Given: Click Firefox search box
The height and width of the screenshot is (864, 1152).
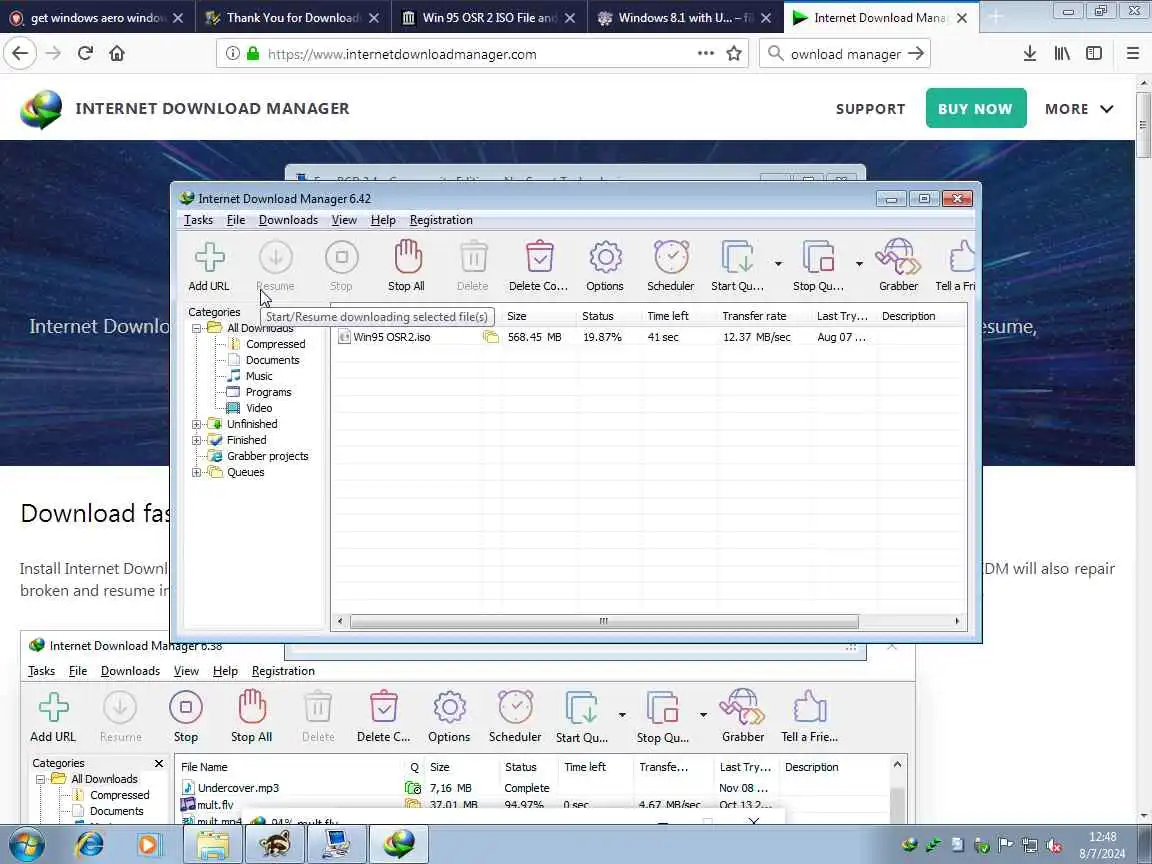Looking at the screenshot, I should pos(845,54).
